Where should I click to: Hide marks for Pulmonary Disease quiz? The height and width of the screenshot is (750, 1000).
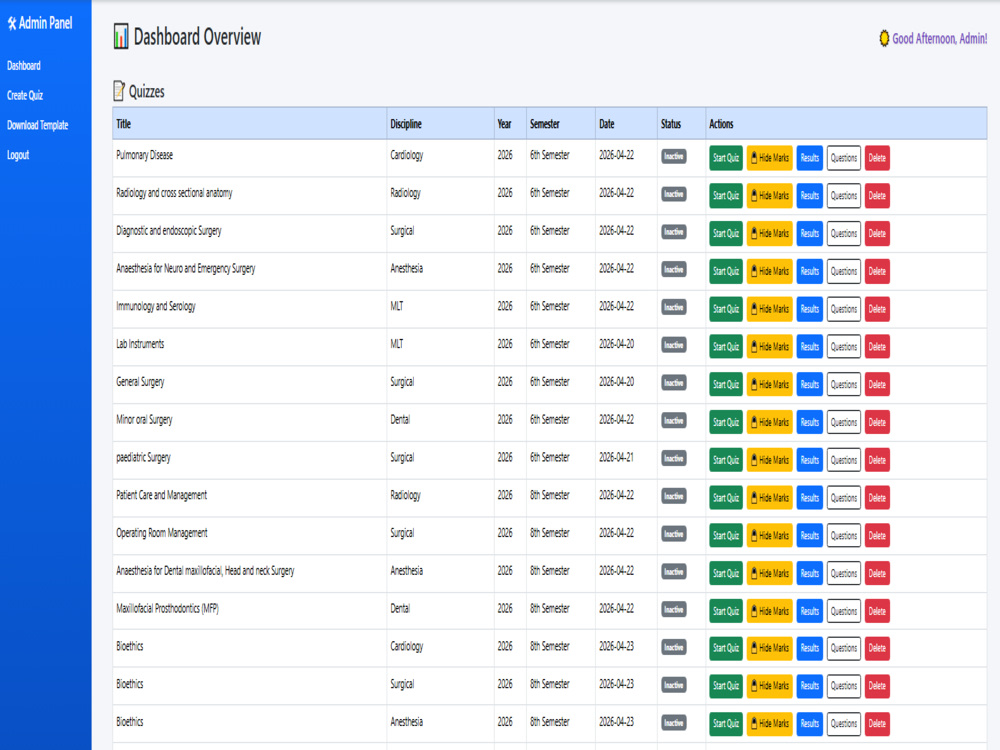click(x=770, y=158)
